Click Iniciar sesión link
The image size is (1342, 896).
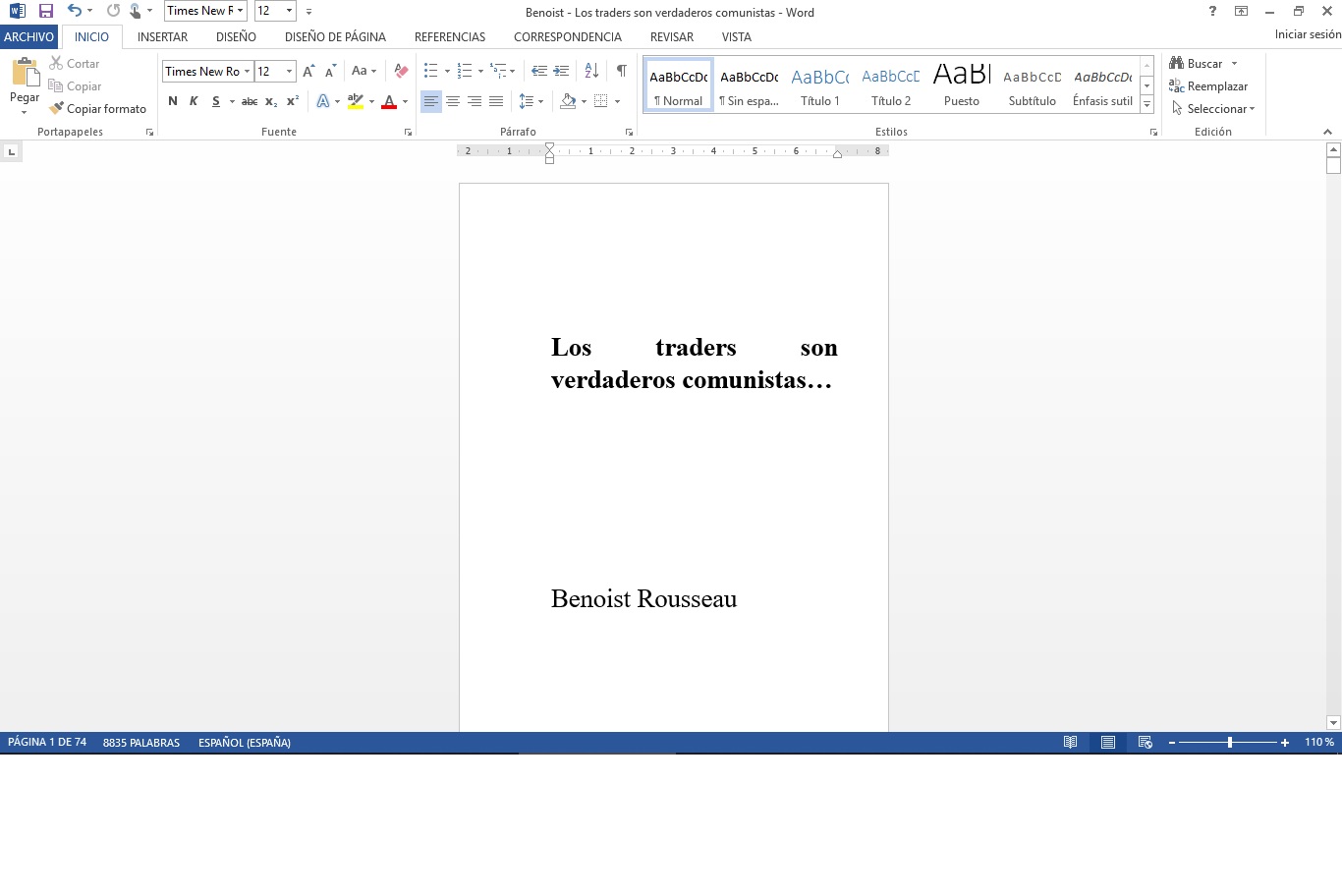(1307, 34)
